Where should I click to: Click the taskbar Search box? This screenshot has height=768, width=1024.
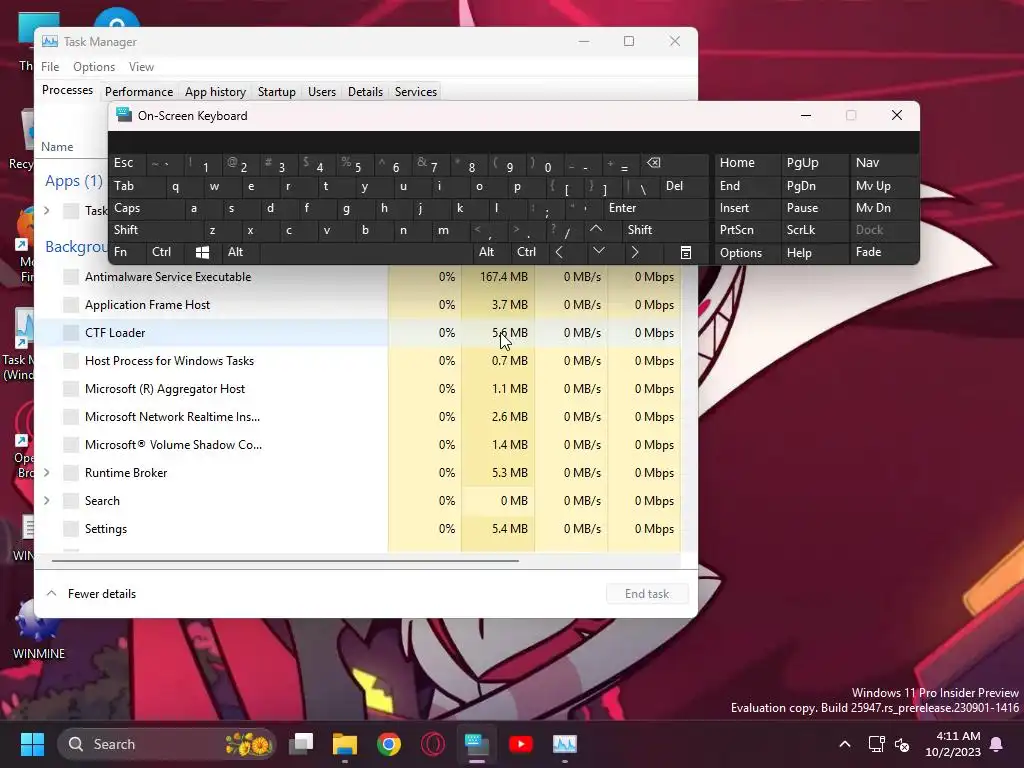167,744
